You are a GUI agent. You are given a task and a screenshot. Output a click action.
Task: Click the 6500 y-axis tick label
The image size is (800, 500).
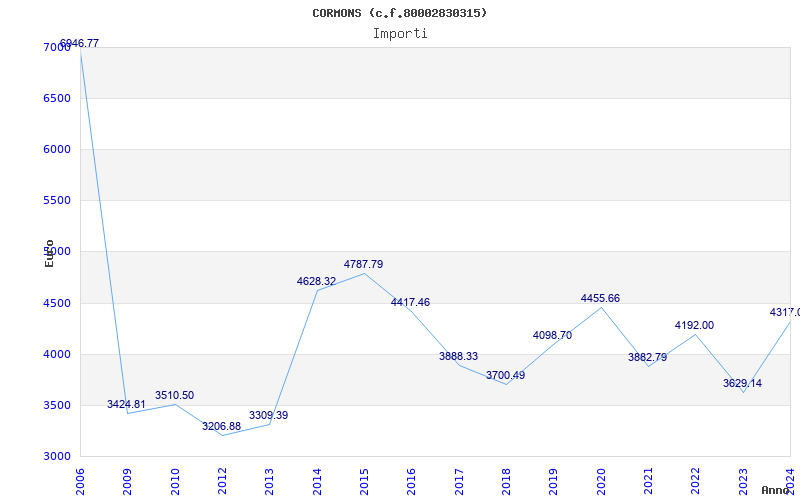57,98
